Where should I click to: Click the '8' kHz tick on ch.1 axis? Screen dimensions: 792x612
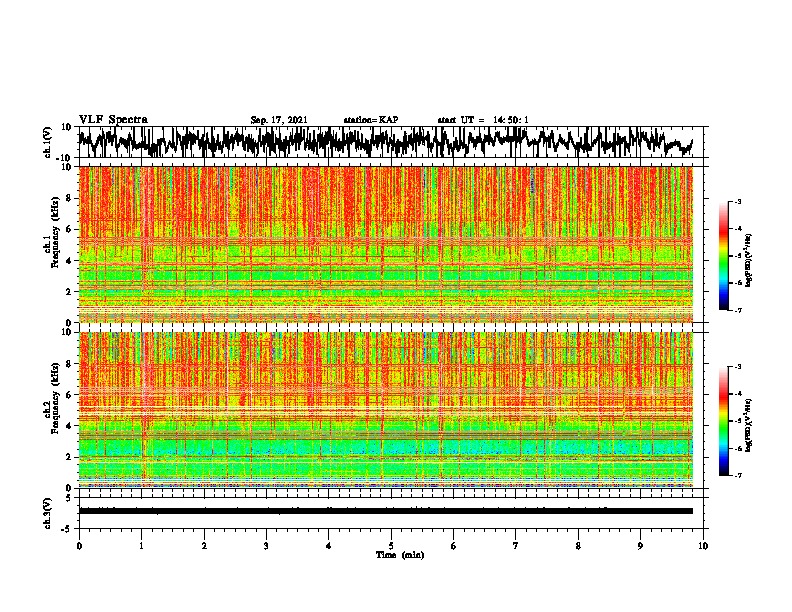(69, 198)
